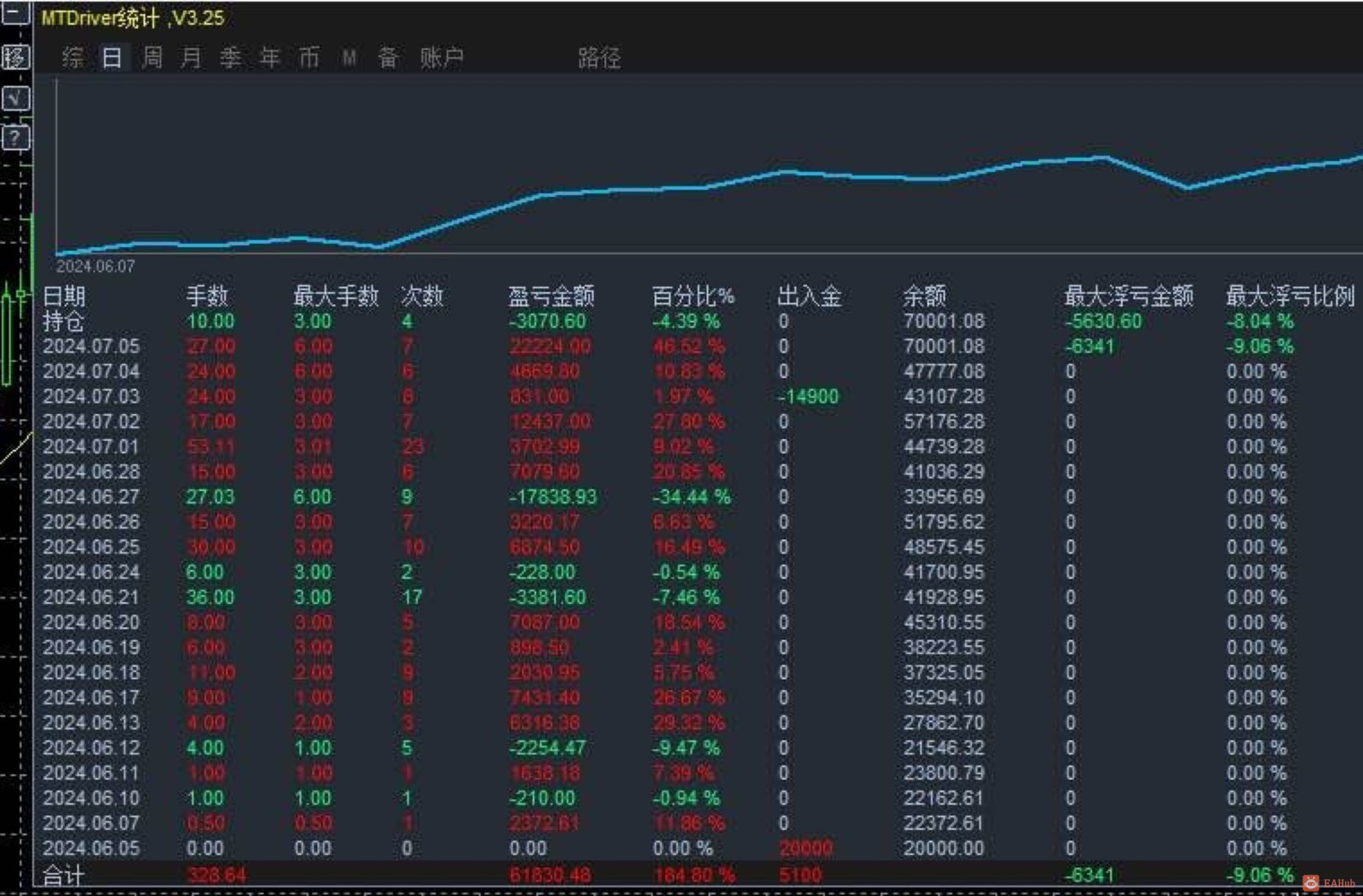1363x896 pixels.
Task: Click the 盈亏金额 column header
Action: coord(551,296)
